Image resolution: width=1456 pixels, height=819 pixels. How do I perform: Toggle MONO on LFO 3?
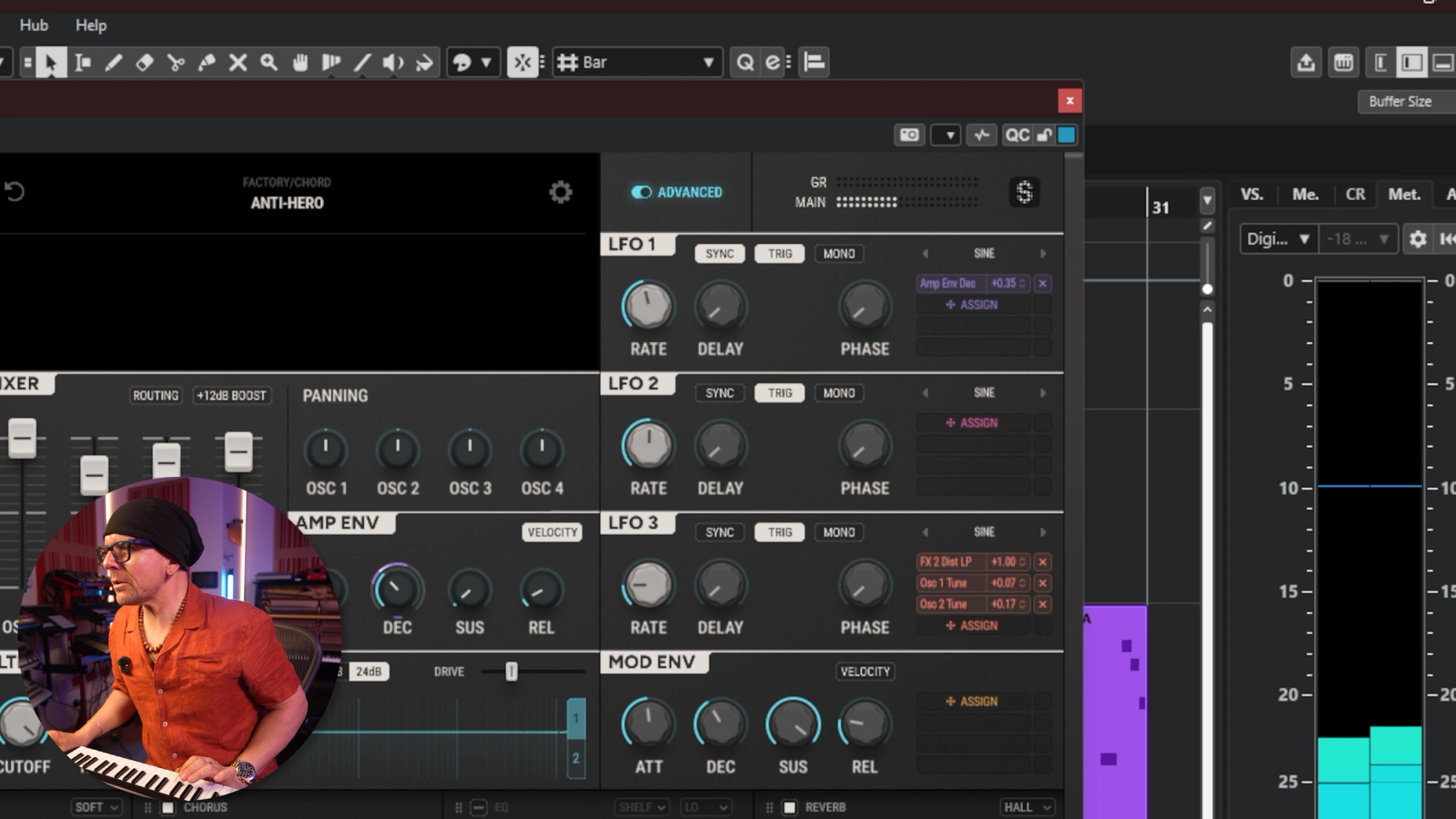(x=839, y=532)
